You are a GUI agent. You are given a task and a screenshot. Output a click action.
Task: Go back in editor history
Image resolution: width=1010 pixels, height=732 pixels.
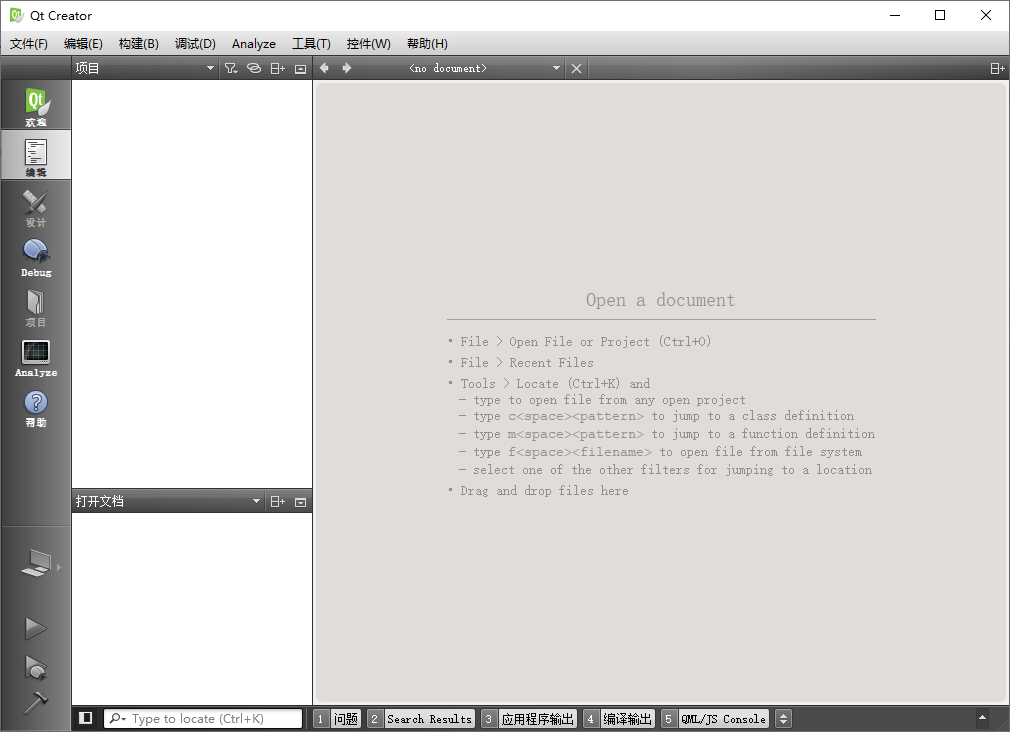(x=324, y=68)
